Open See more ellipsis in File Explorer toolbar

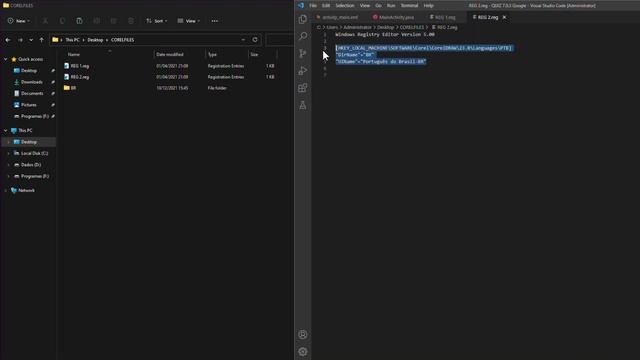point(215,21)
